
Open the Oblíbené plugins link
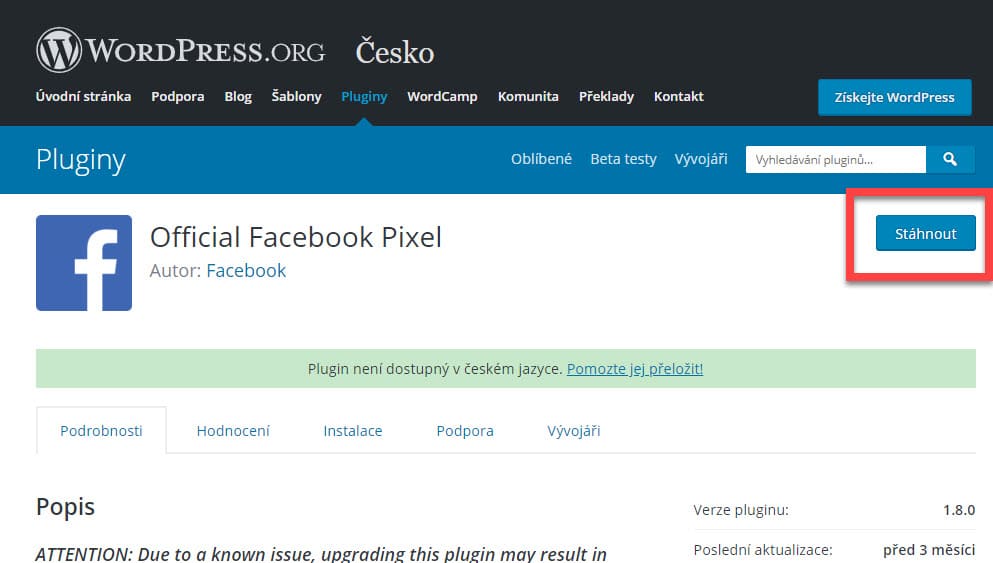pos(541,159)
